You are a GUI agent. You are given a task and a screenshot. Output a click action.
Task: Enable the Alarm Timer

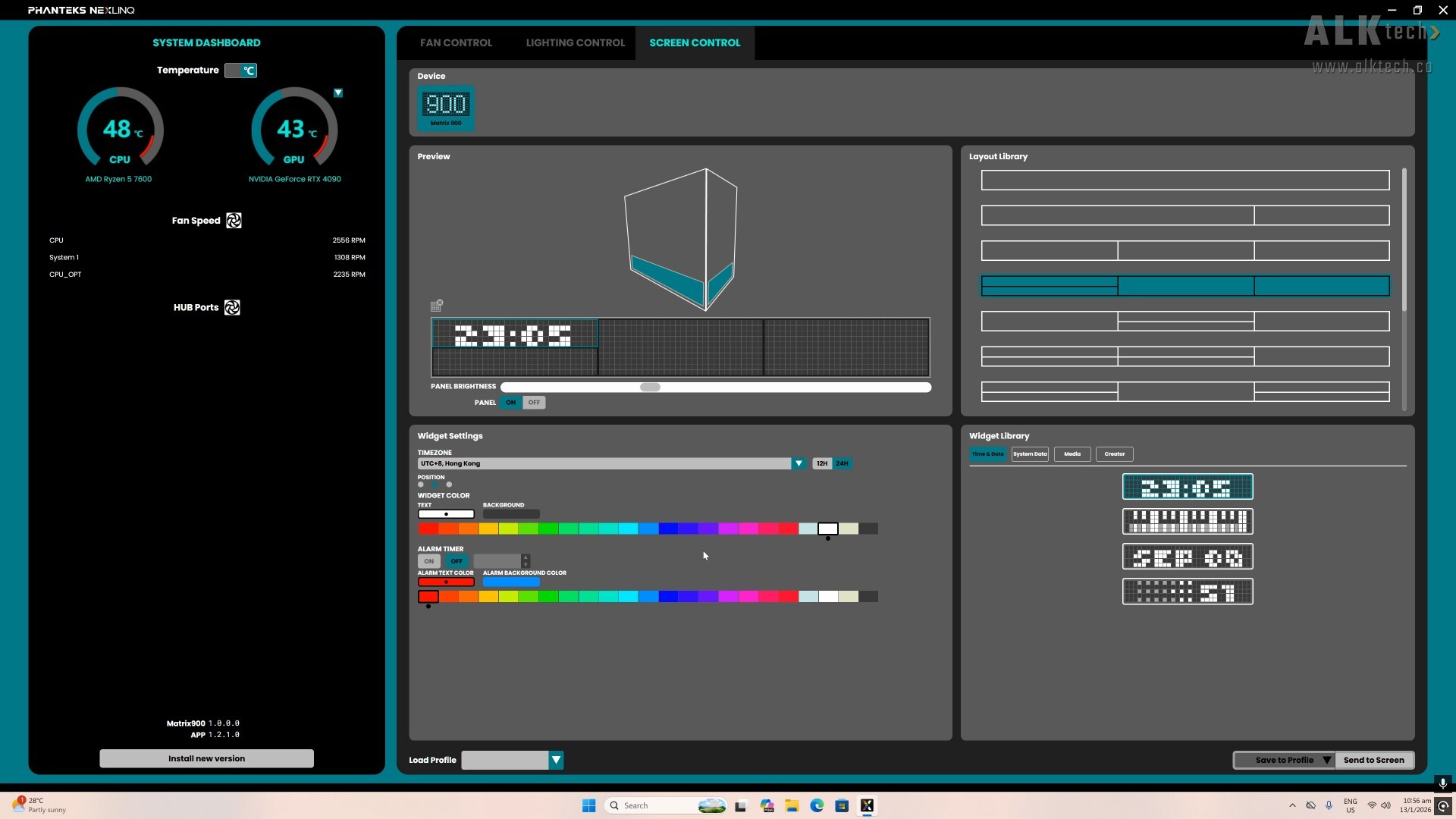click(429, 560)
